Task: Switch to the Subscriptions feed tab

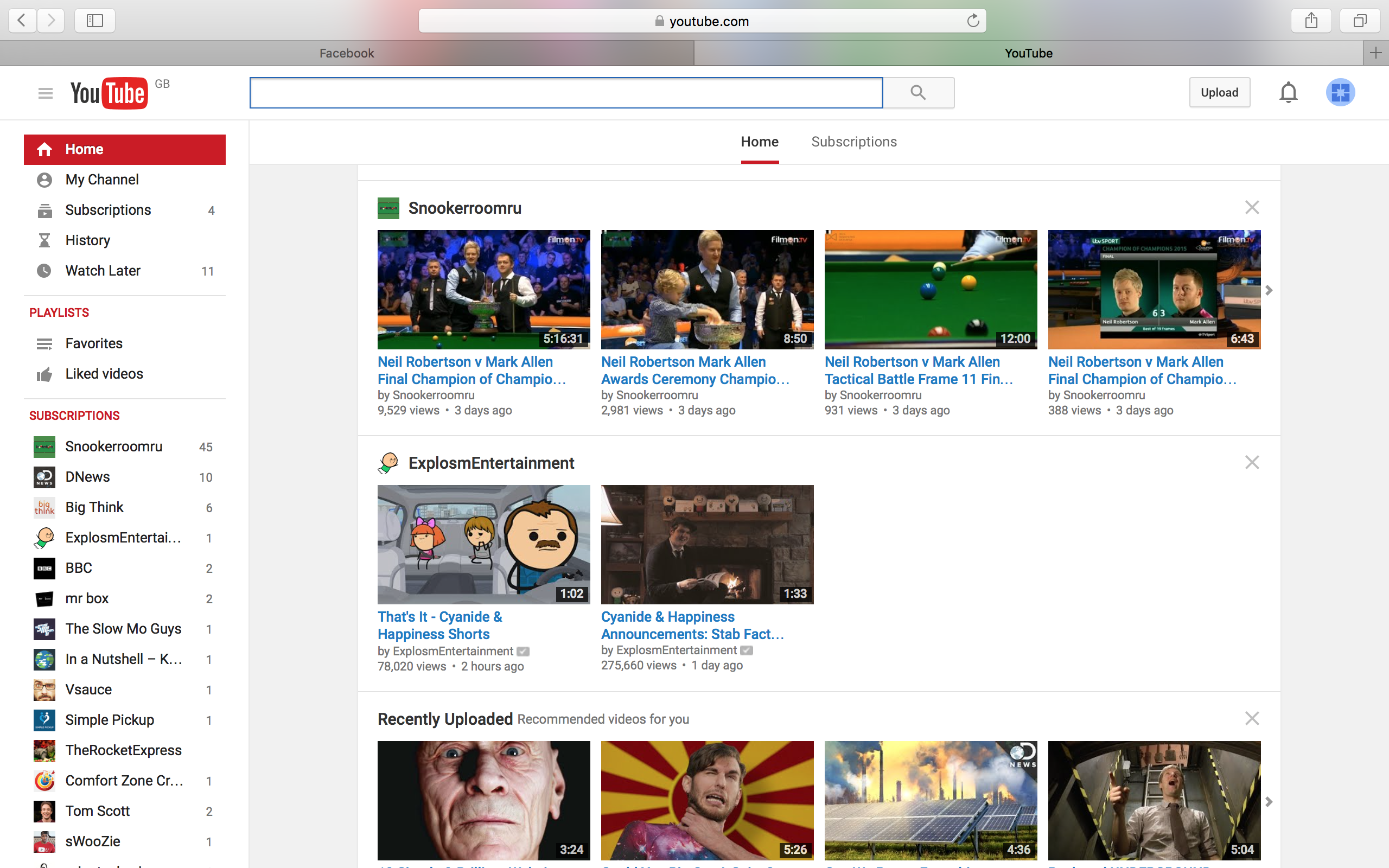Action: click(854, 142)
